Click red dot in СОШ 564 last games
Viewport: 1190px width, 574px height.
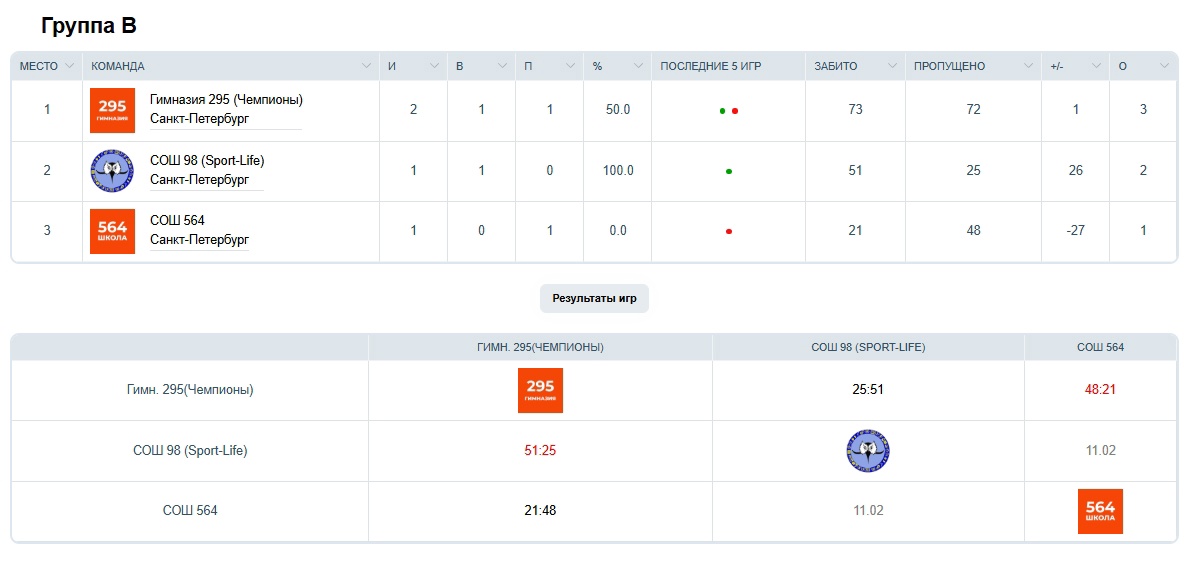(729, 232)
